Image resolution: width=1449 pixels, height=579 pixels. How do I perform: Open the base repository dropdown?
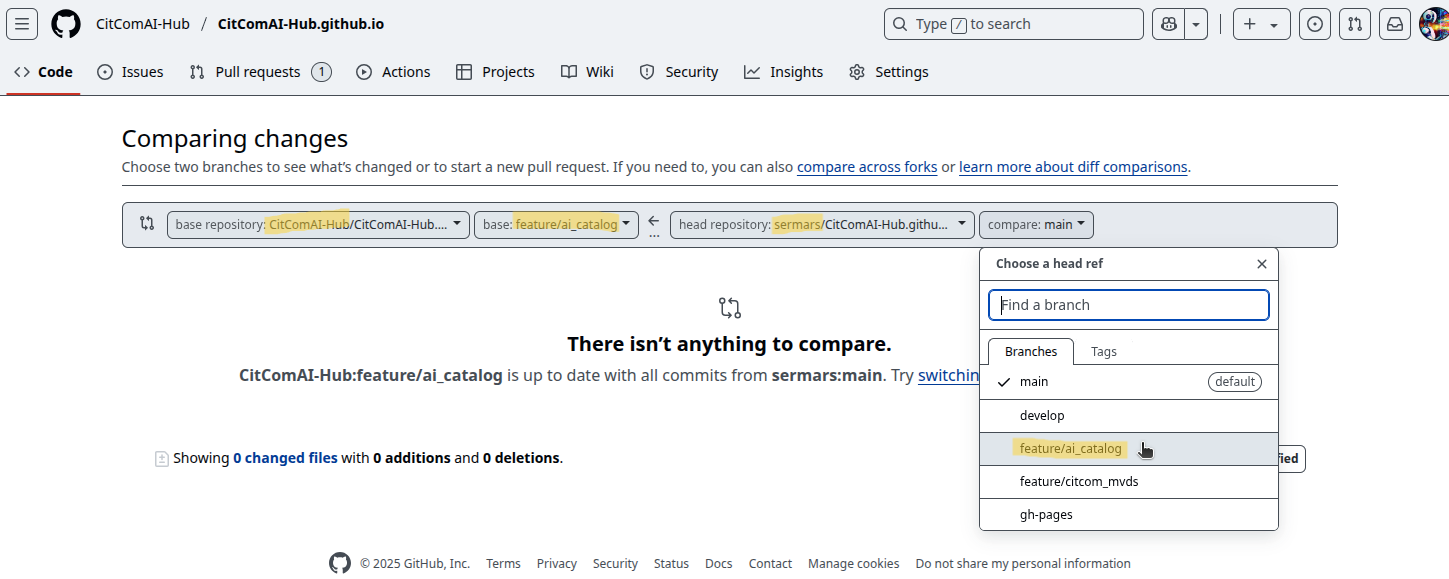(x=318, y=225)
